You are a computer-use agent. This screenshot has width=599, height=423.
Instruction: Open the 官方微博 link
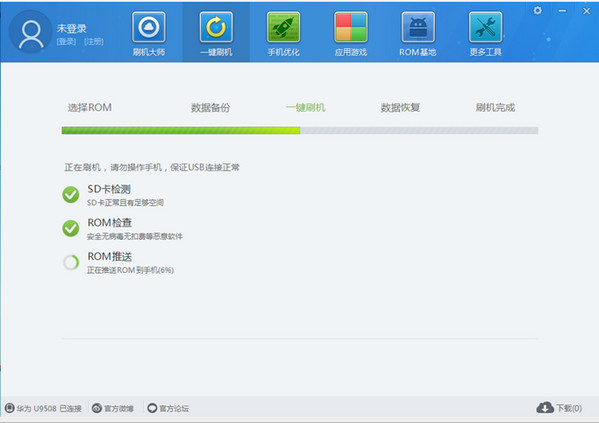coord(113,408)
